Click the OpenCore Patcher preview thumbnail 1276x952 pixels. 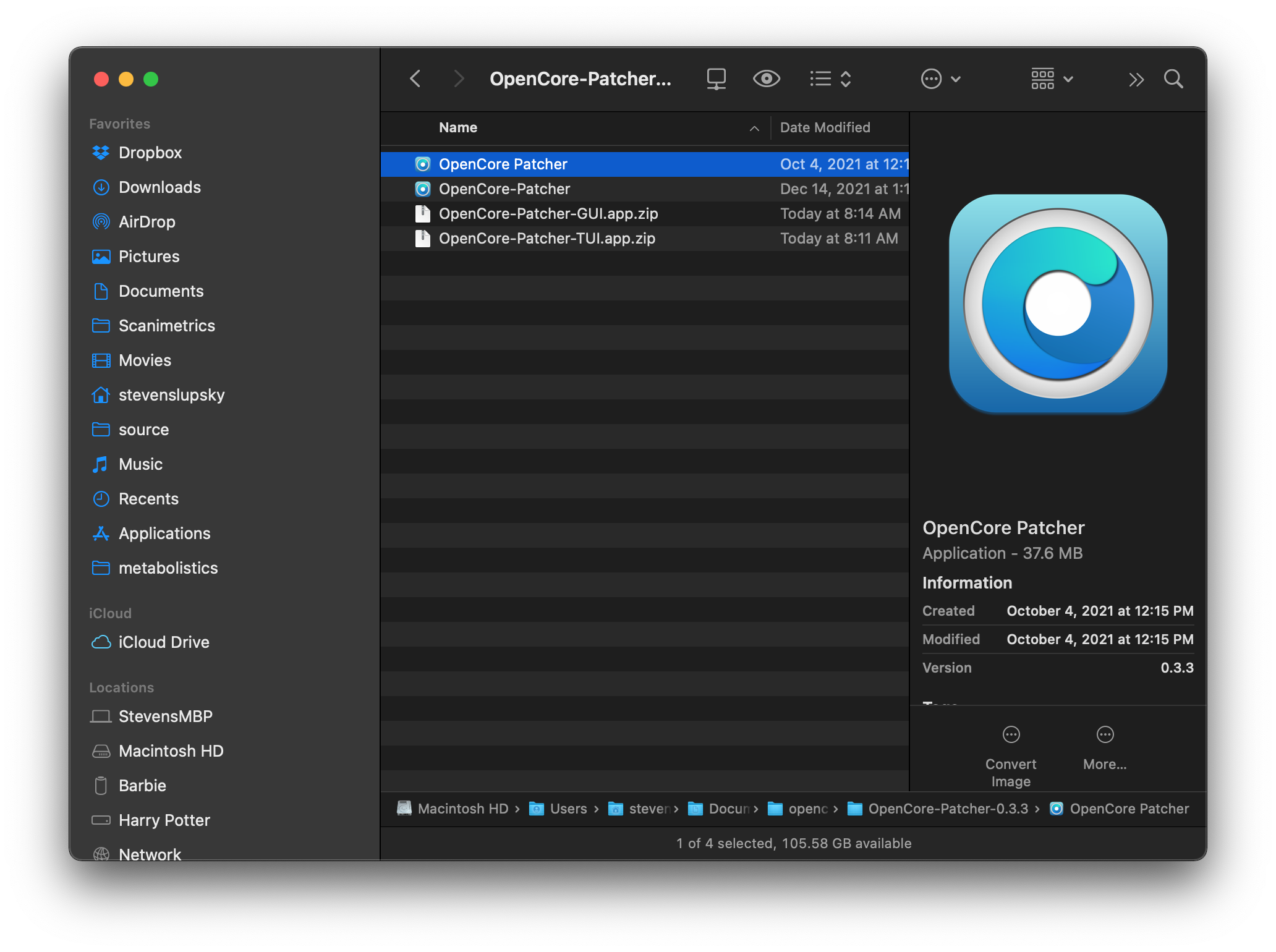1058,303
